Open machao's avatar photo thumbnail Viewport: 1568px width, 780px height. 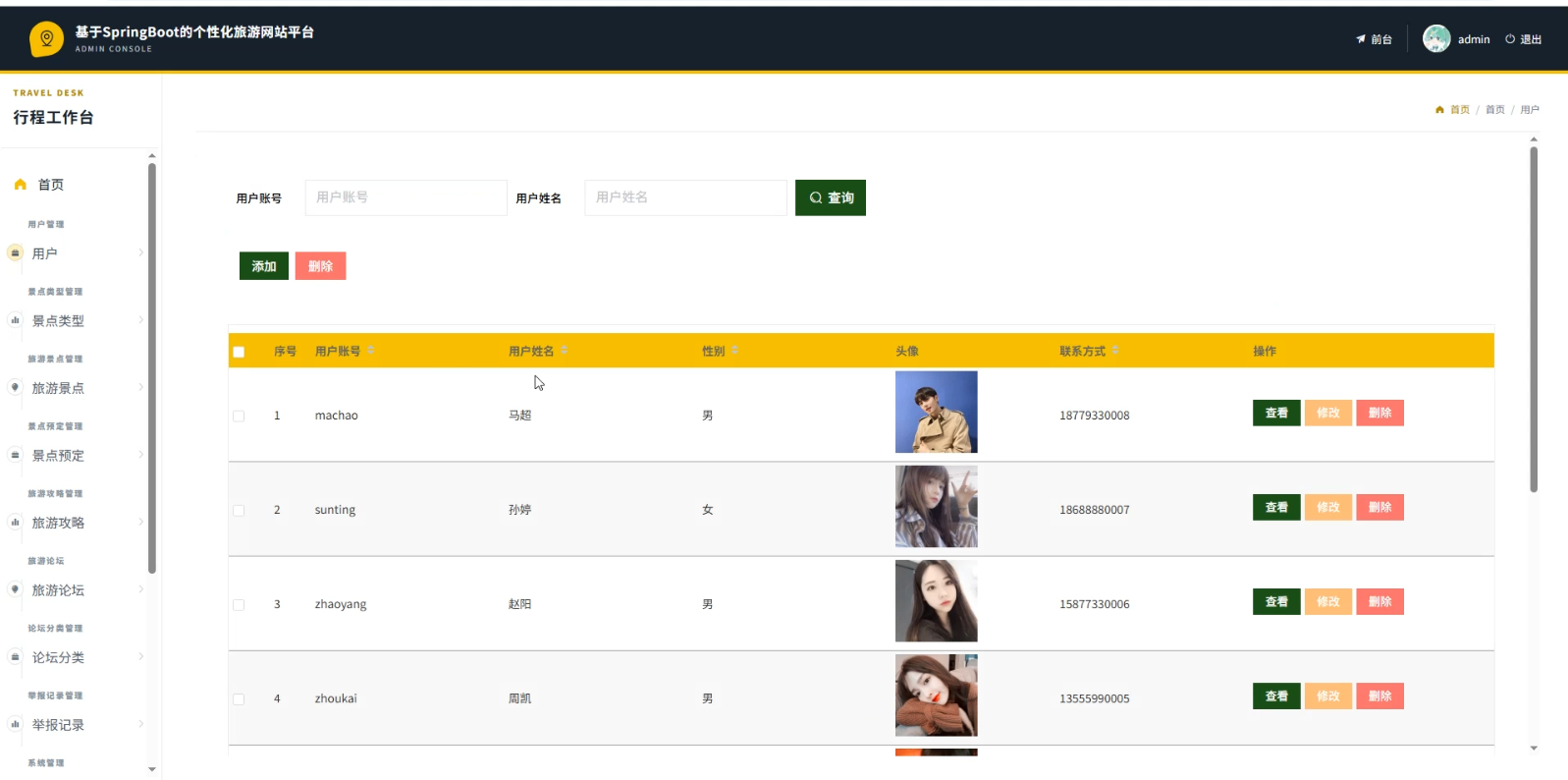937,412
